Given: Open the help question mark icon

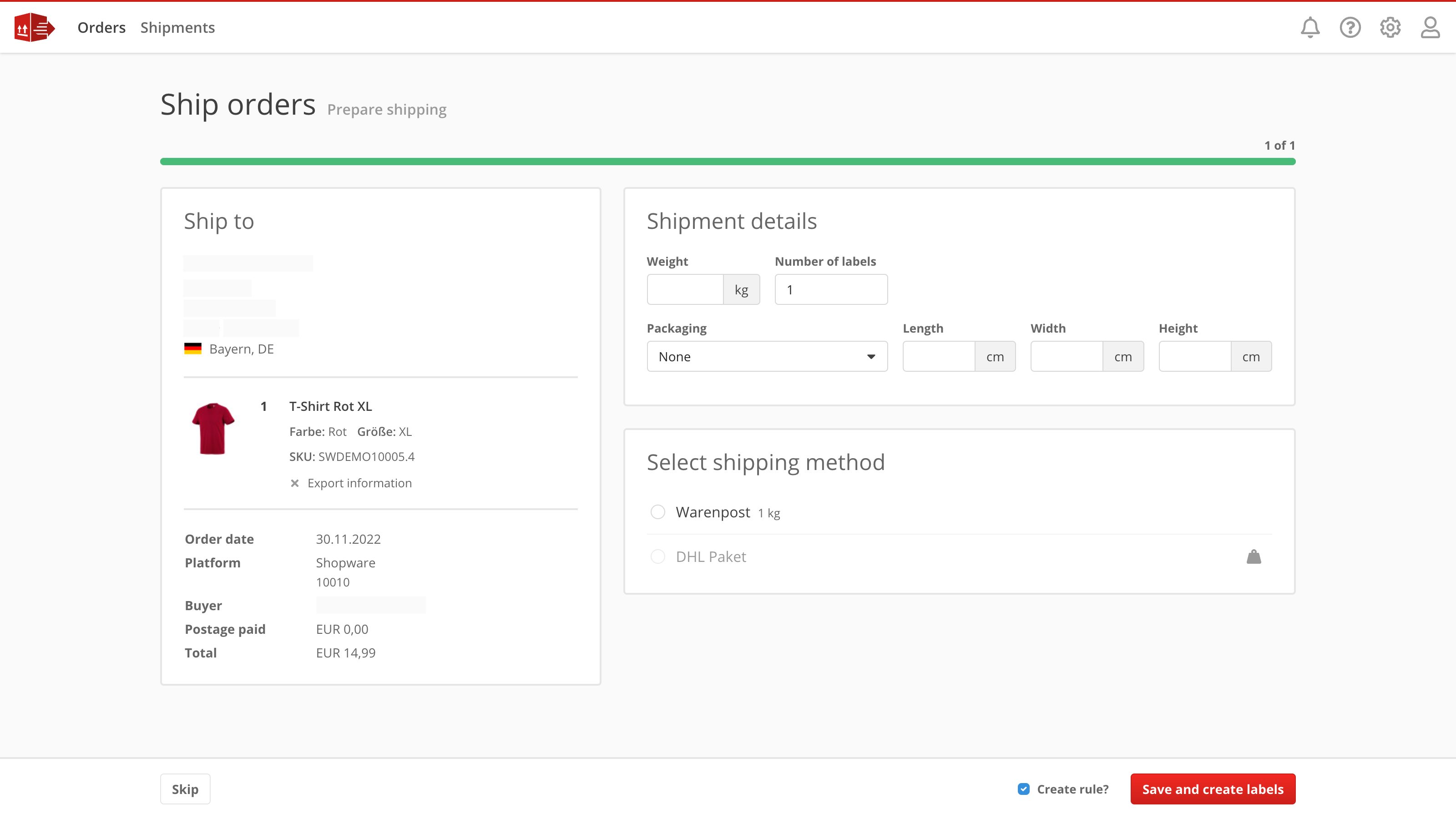Looking at the screenshot, I should tap(1350, 27).
